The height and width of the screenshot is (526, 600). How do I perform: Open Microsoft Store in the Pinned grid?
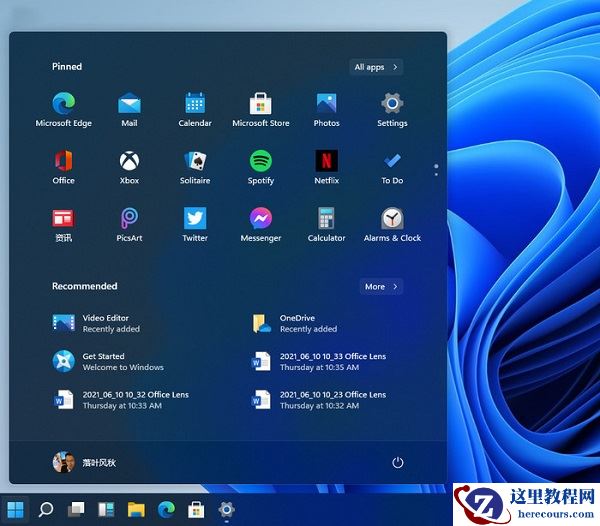(261, 109)
